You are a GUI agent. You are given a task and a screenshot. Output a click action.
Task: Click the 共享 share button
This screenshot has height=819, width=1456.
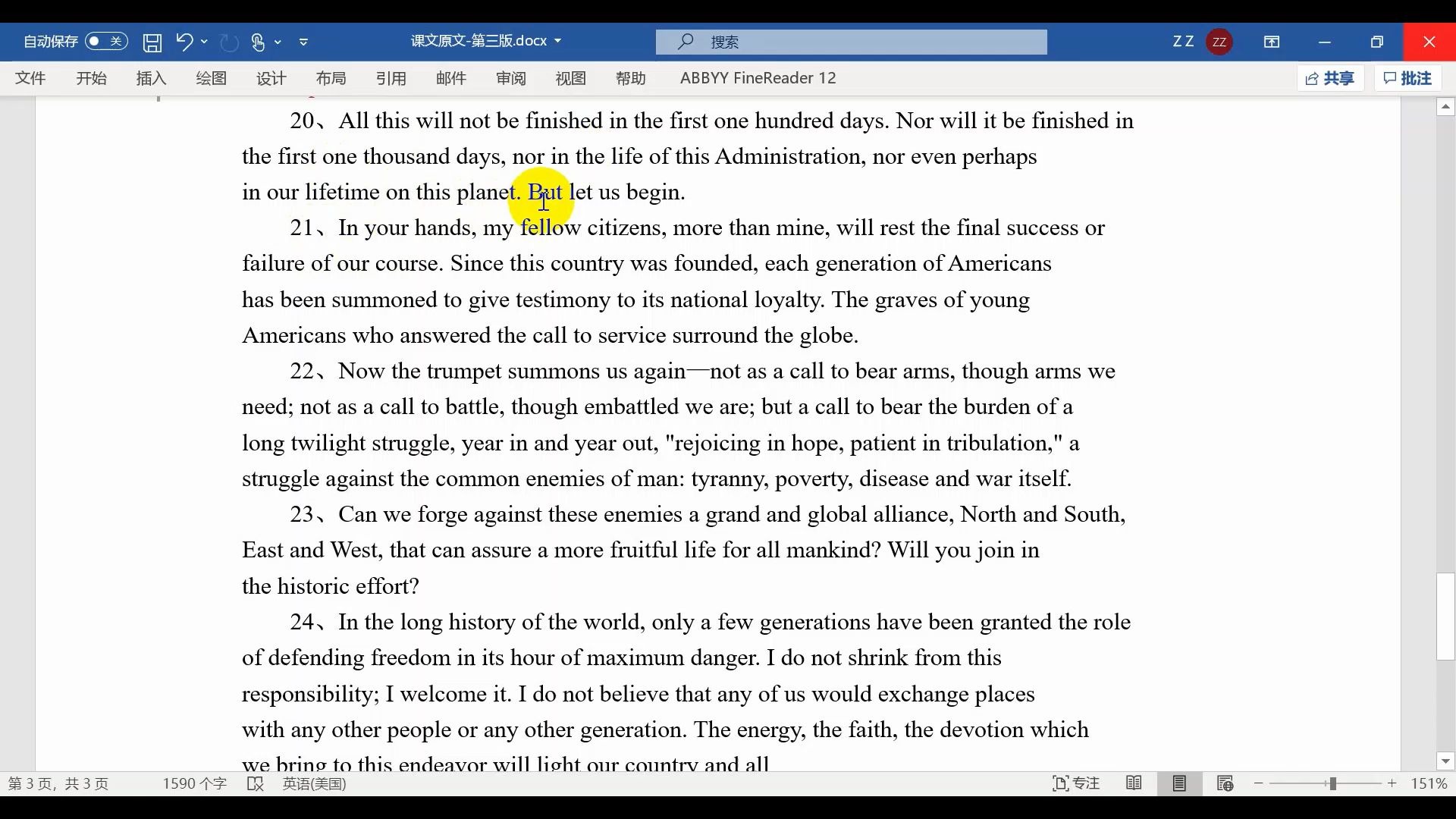coord(1331,78)
